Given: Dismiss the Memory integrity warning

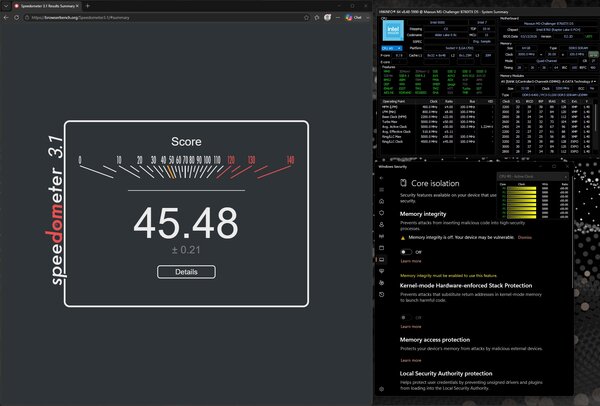Looking at the screenshot, I should pos(525,238).
